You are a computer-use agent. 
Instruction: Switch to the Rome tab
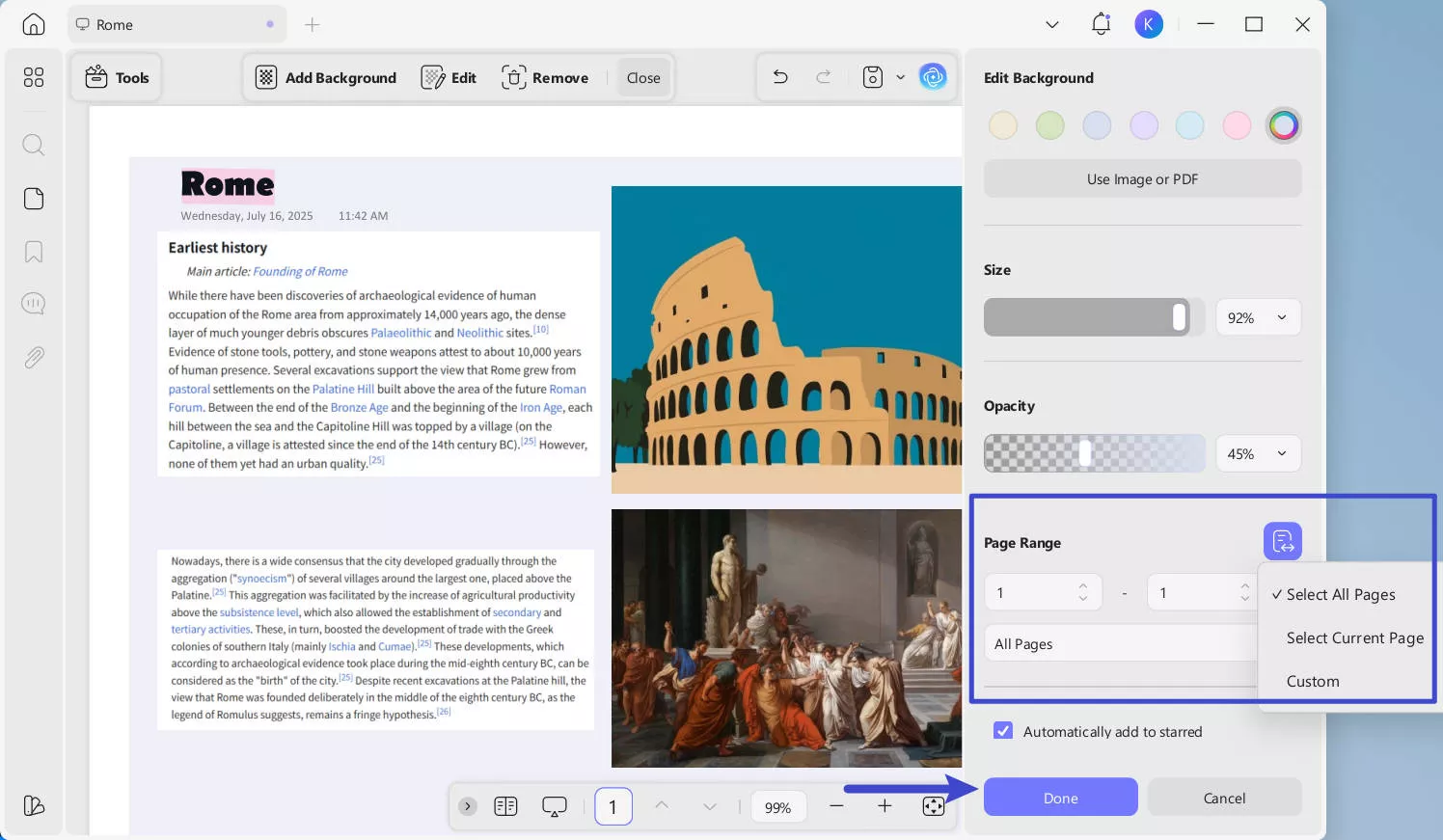tap(177, 24)
